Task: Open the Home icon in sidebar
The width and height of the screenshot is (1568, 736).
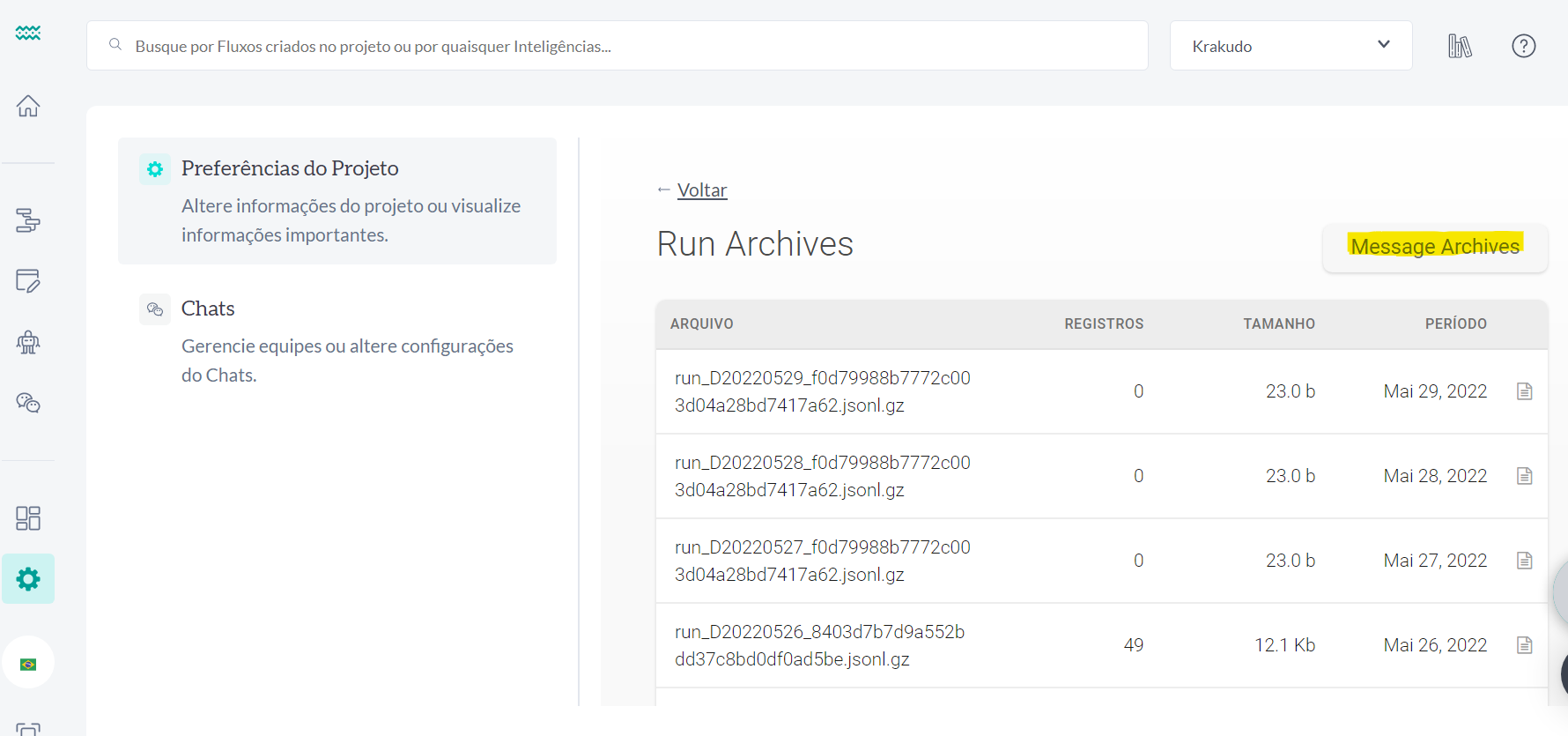Action: [x=28, y=106]
